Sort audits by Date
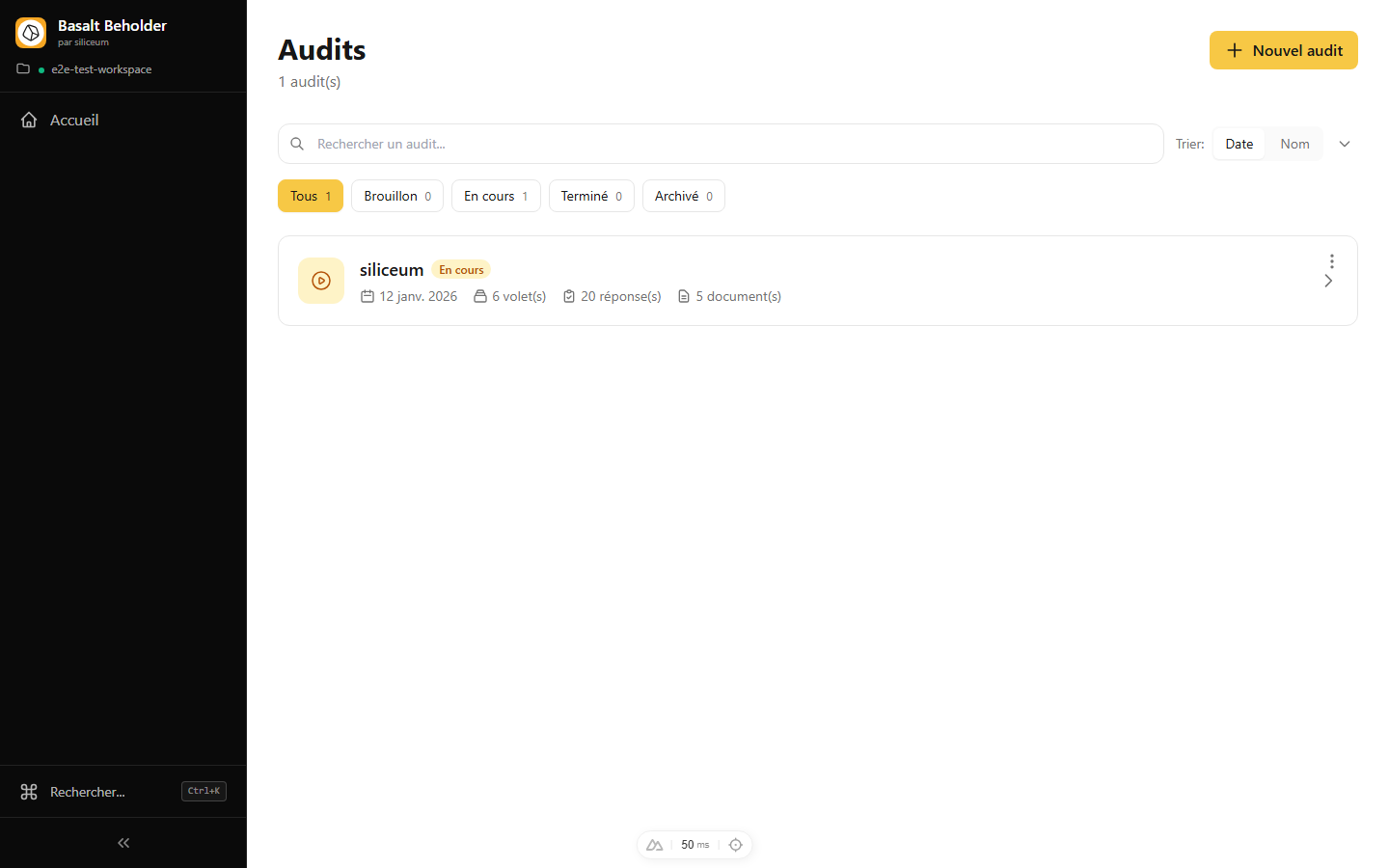Image resolution: width=1389 pixels, height=868 pixels. tap(1239, 144)
